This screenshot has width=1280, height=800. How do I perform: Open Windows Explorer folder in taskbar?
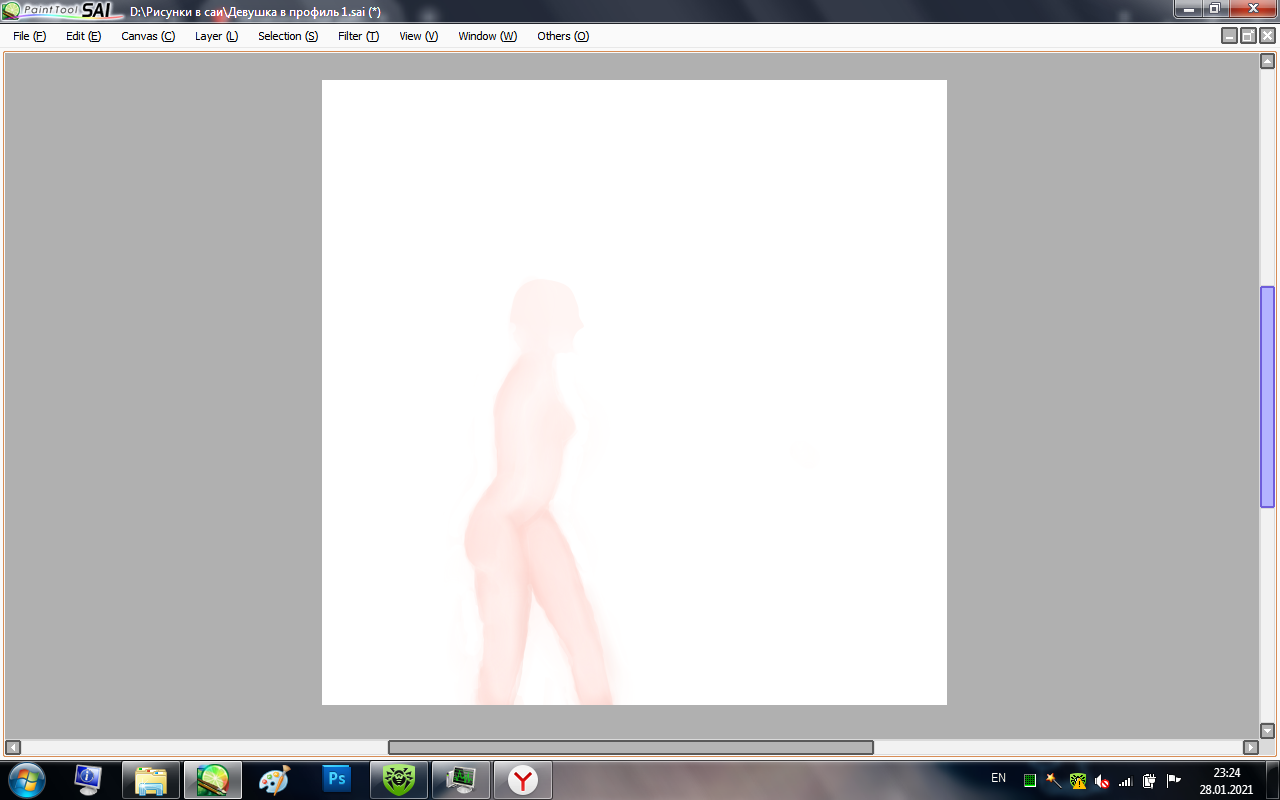pyautogui.click(x=150, y=779)
